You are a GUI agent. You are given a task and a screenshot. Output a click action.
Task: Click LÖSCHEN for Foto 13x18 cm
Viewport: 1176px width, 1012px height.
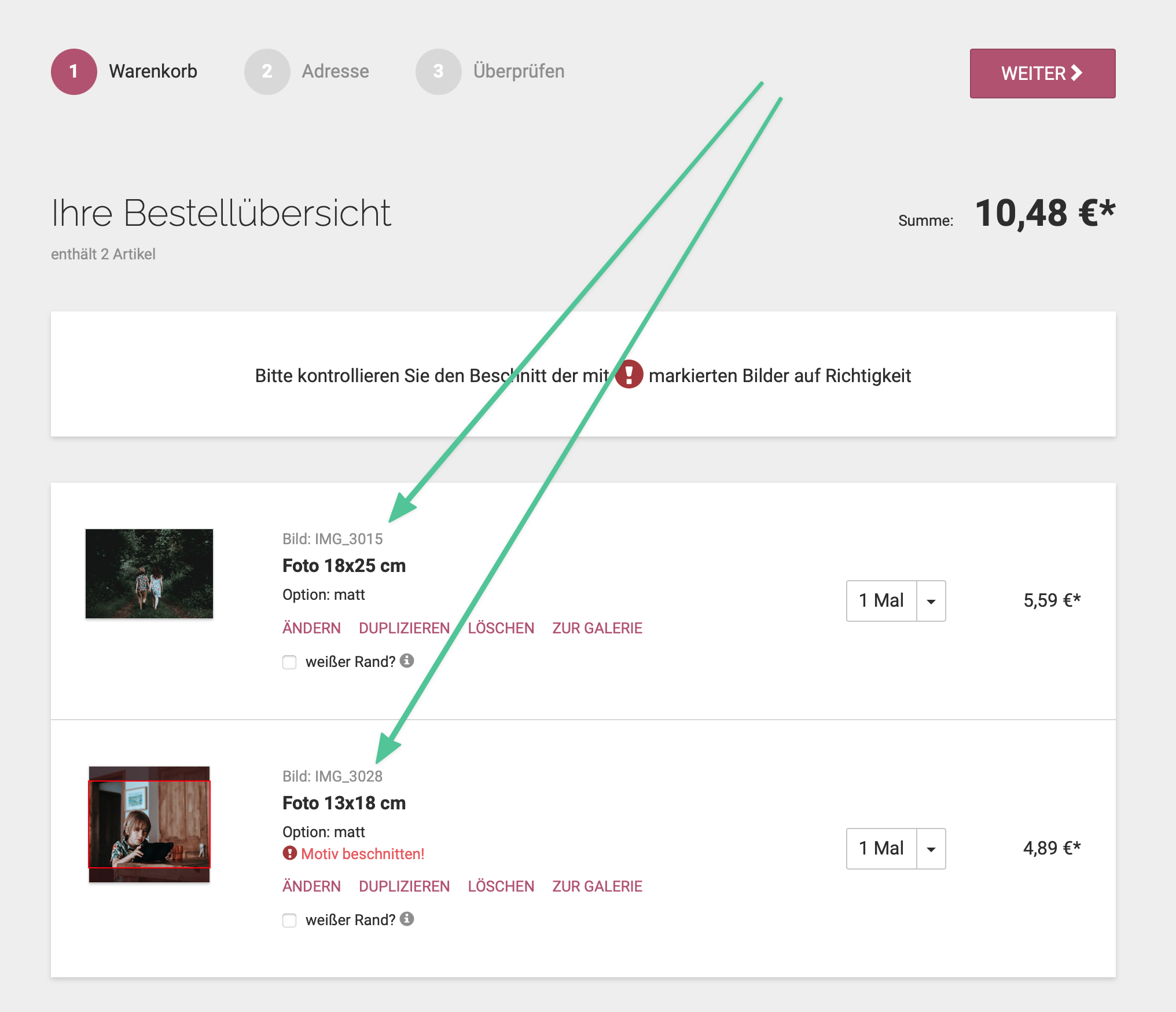coord(501,886)
